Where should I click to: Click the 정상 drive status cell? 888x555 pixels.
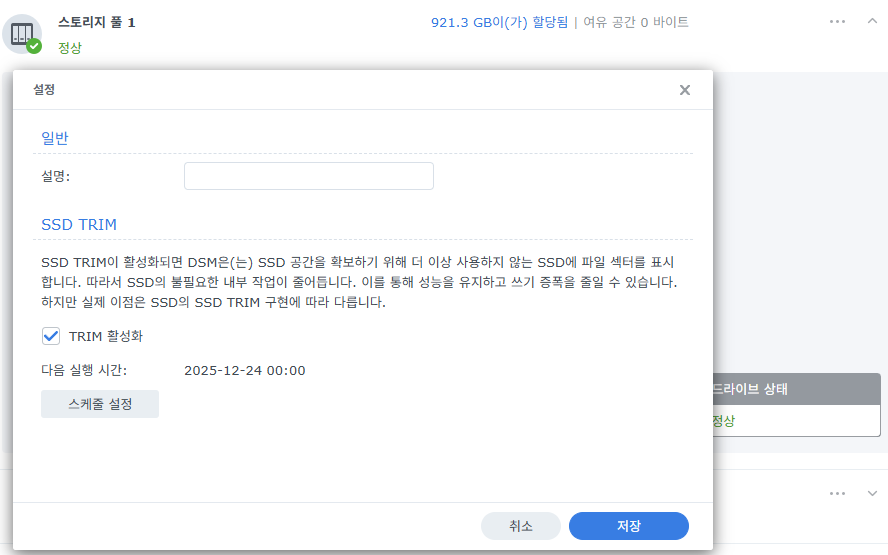tap(723, 421)
